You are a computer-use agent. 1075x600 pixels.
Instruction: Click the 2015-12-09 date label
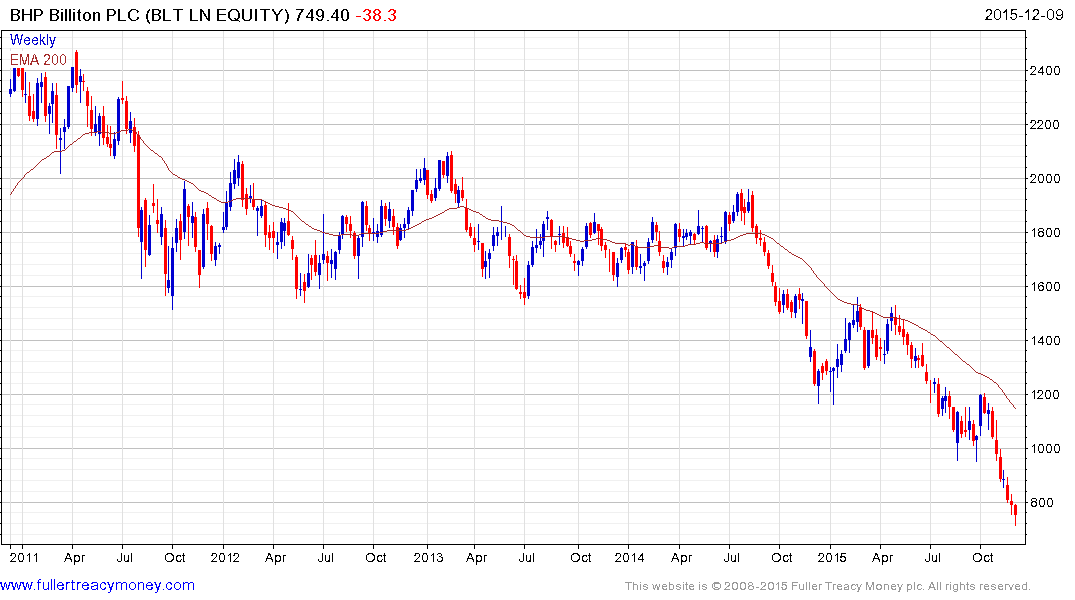click(x=1024, y=14)
